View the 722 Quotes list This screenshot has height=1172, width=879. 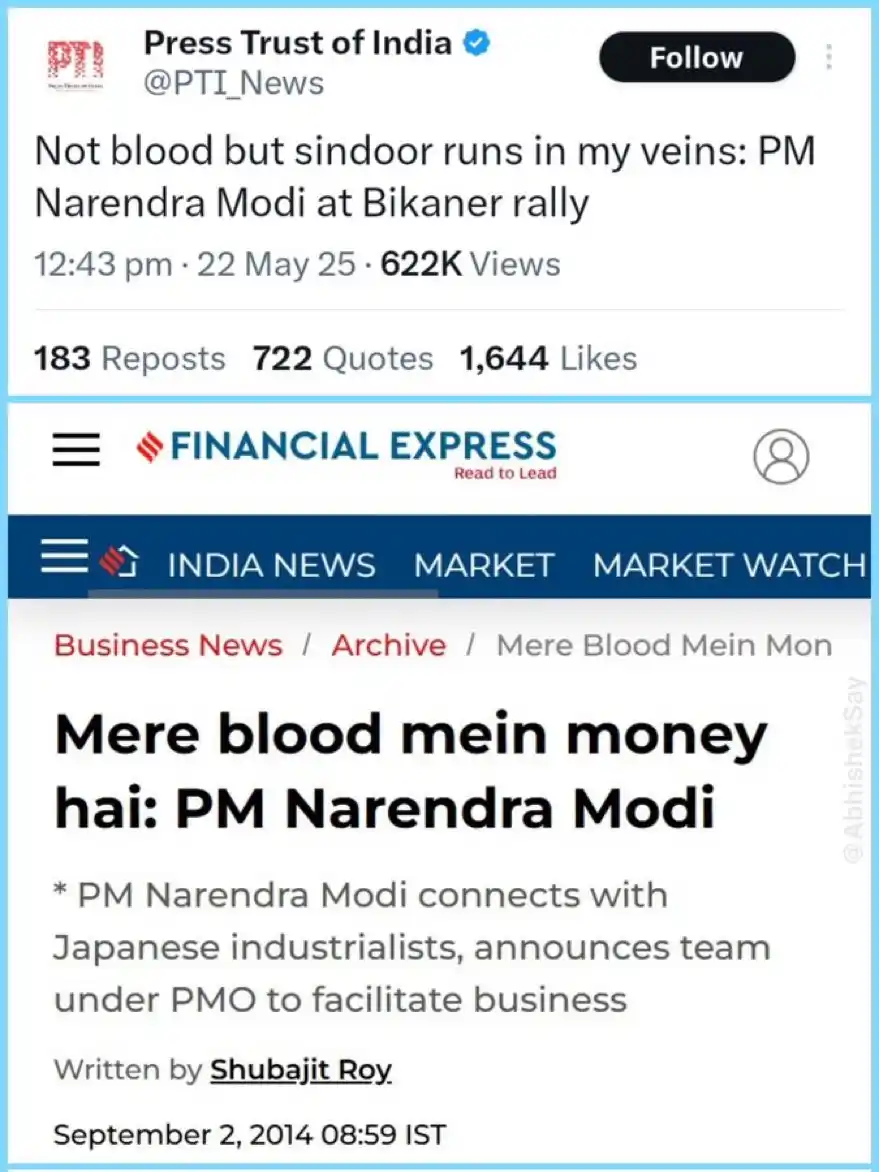click(x=342, y=359)
